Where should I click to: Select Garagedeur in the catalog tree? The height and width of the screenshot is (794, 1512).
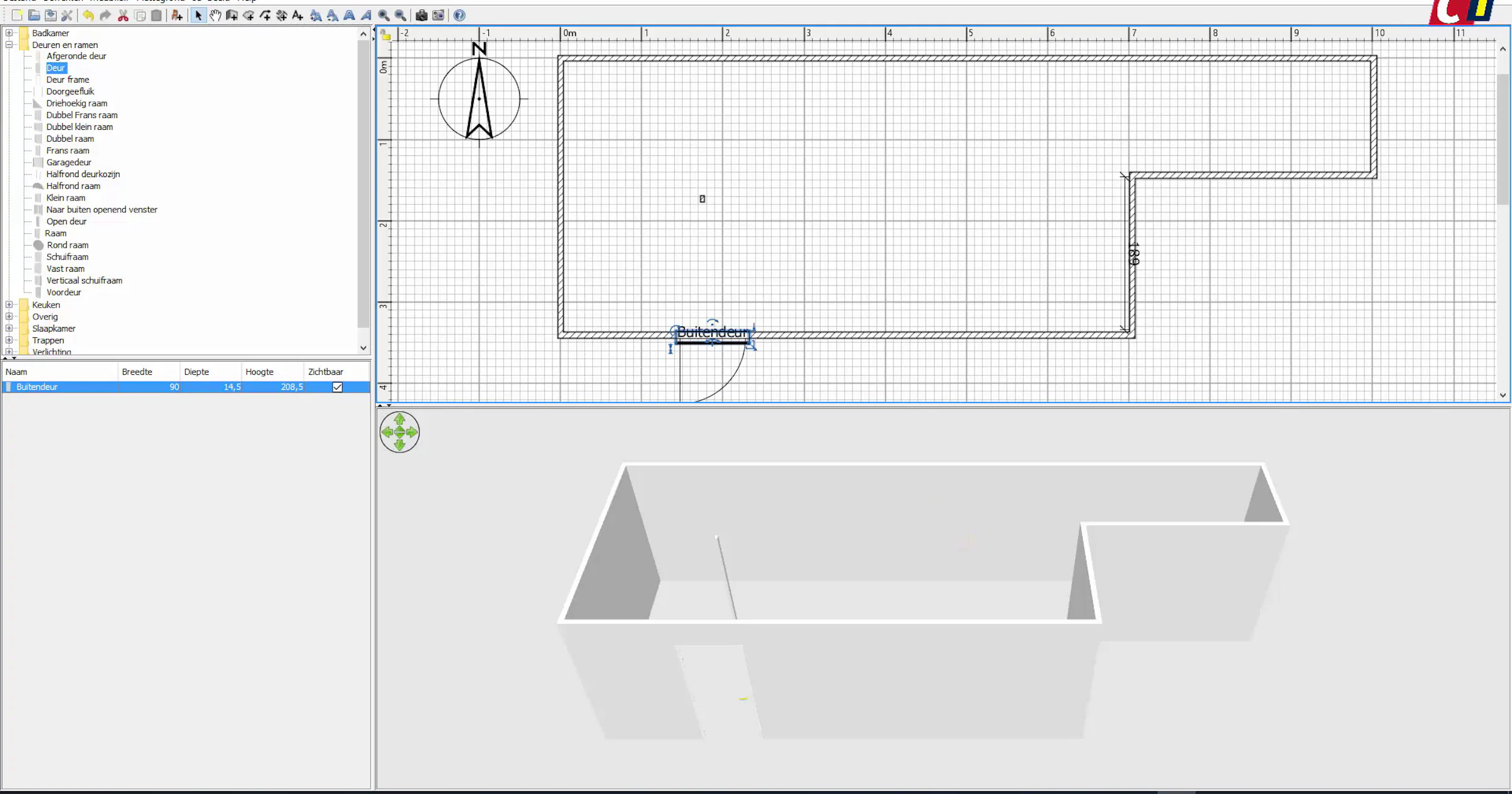click(69, 162)
